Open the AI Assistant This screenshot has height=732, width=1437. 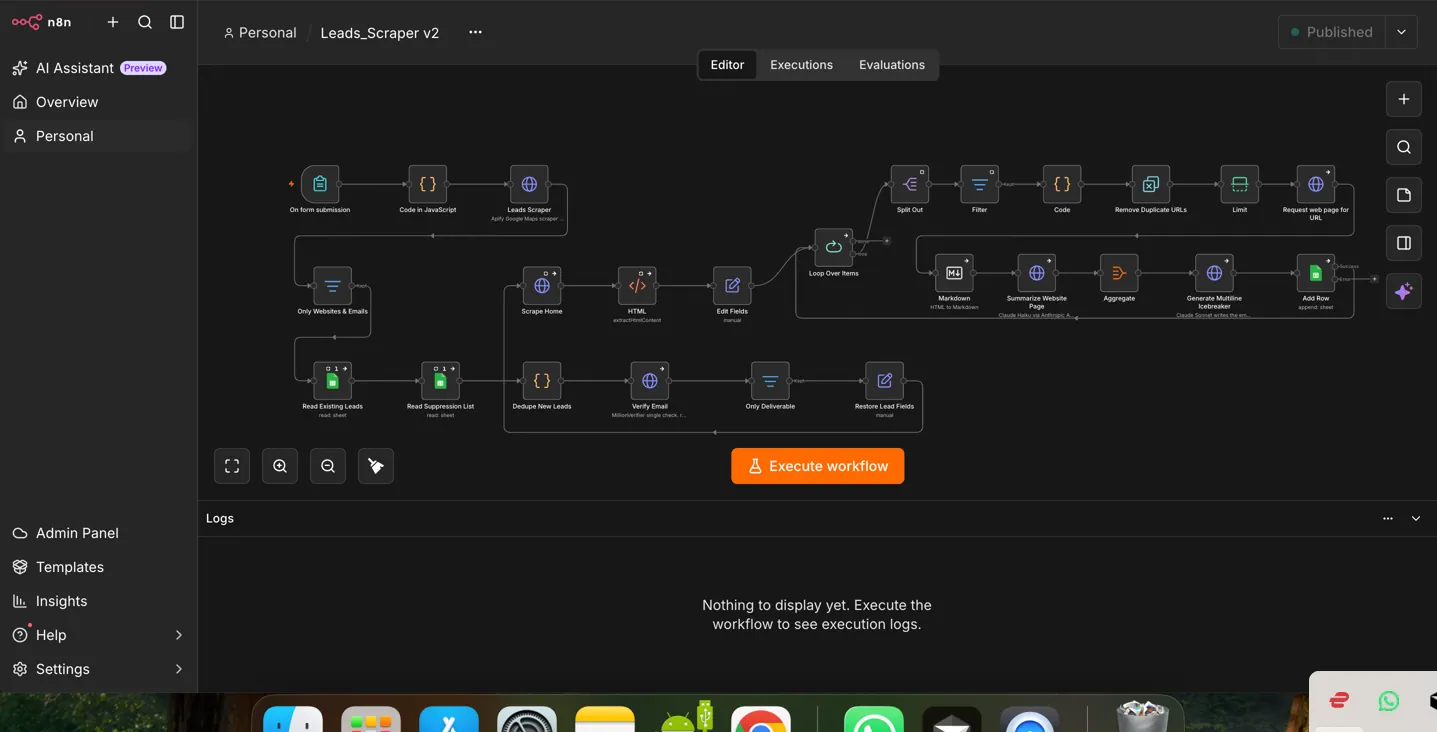point(98,68)
